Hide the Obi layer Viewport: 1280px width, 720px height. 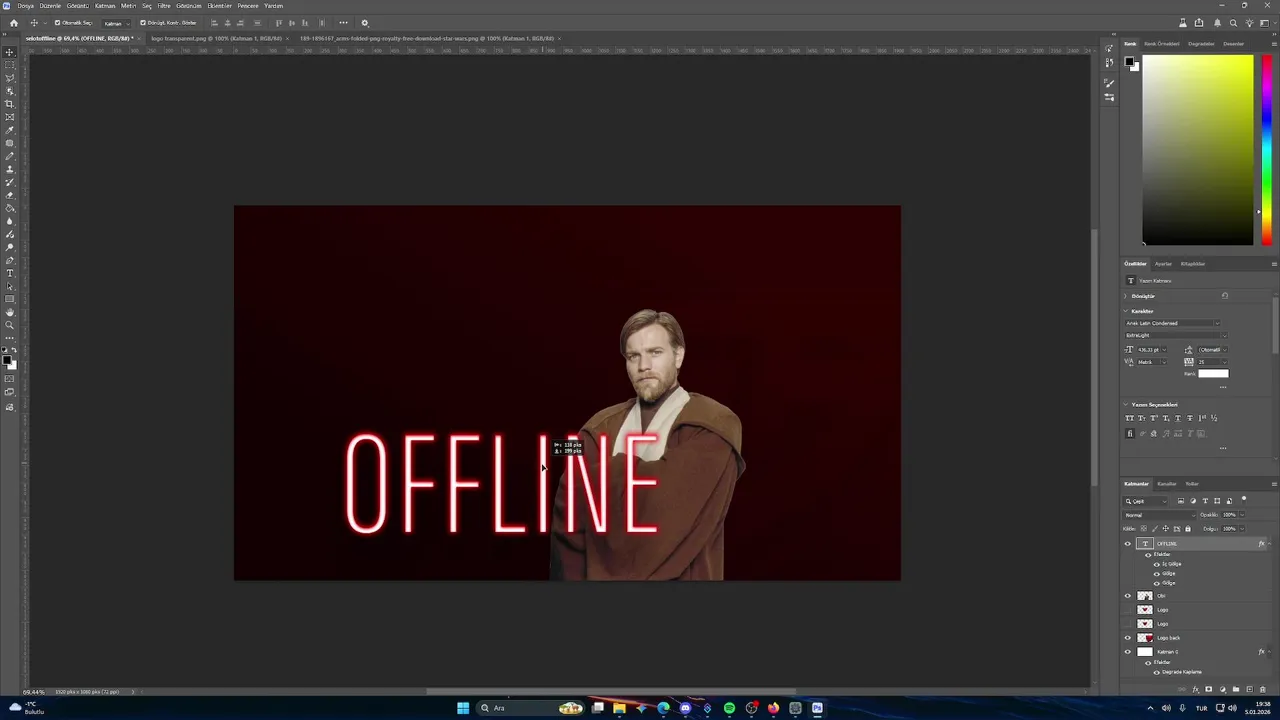pyautogui.click(x=1128, y=596)
